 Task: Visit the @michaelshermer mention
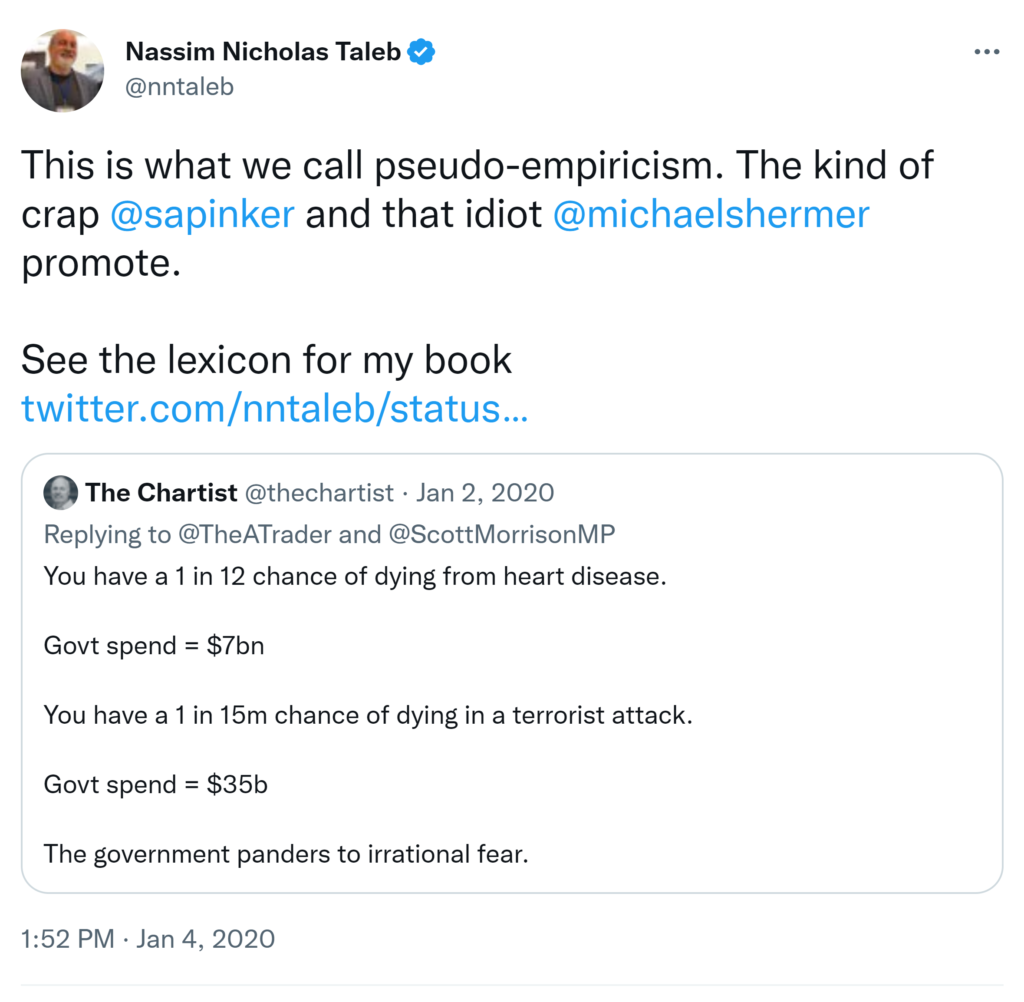coord(710,215)
